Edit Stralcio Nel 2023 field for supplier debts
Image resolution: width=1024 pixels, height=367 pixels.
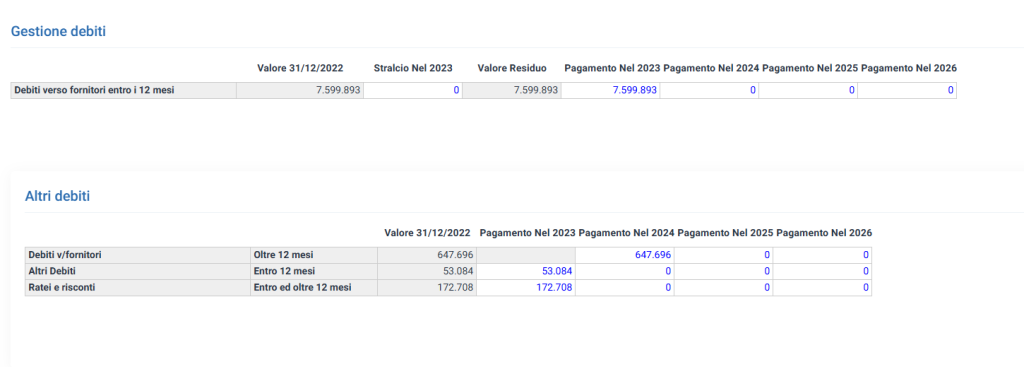point(413,91)
